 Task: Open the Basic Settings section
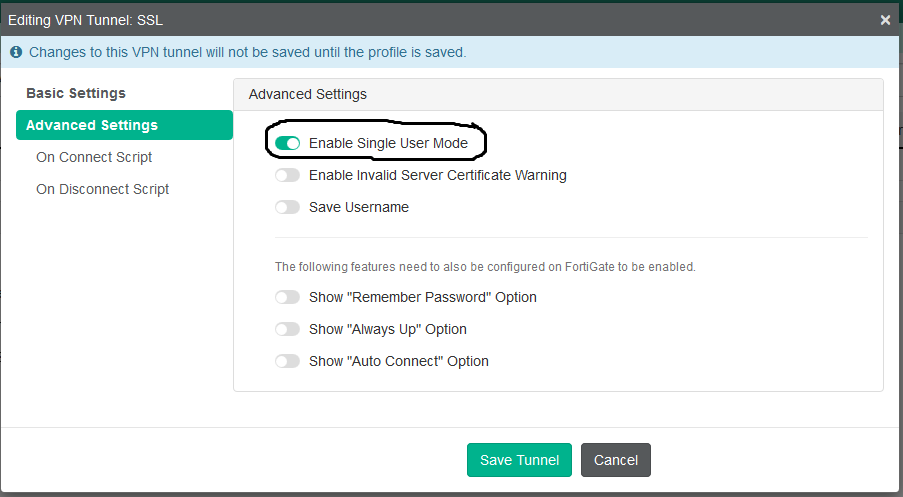click(76, 93)
